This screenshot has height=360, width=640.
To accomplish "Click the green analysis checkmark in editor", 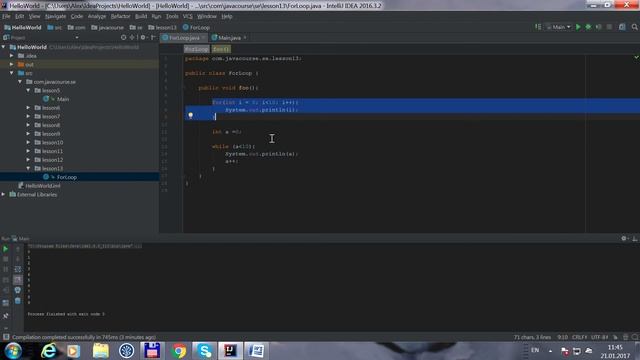I will [x=636, y=58].
